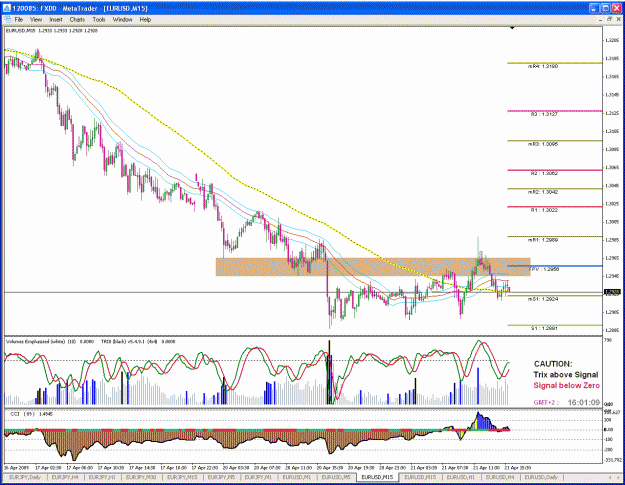Click the chart document icon beside File

[x=7, y=20]
